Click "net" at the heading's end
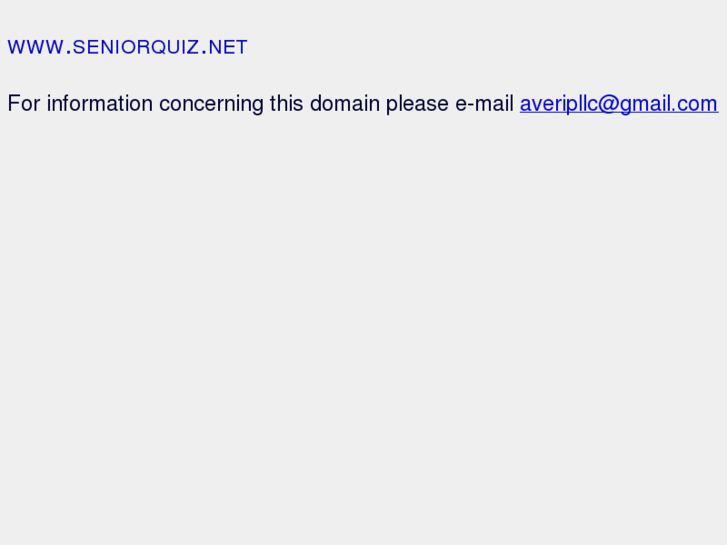 pos(229,47)
